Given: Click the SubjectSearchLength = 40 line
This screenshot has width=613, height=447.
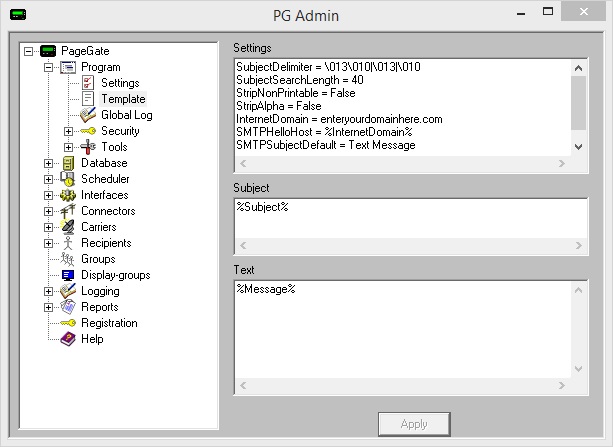Looking at the screenshot, I should pos(300,80).
